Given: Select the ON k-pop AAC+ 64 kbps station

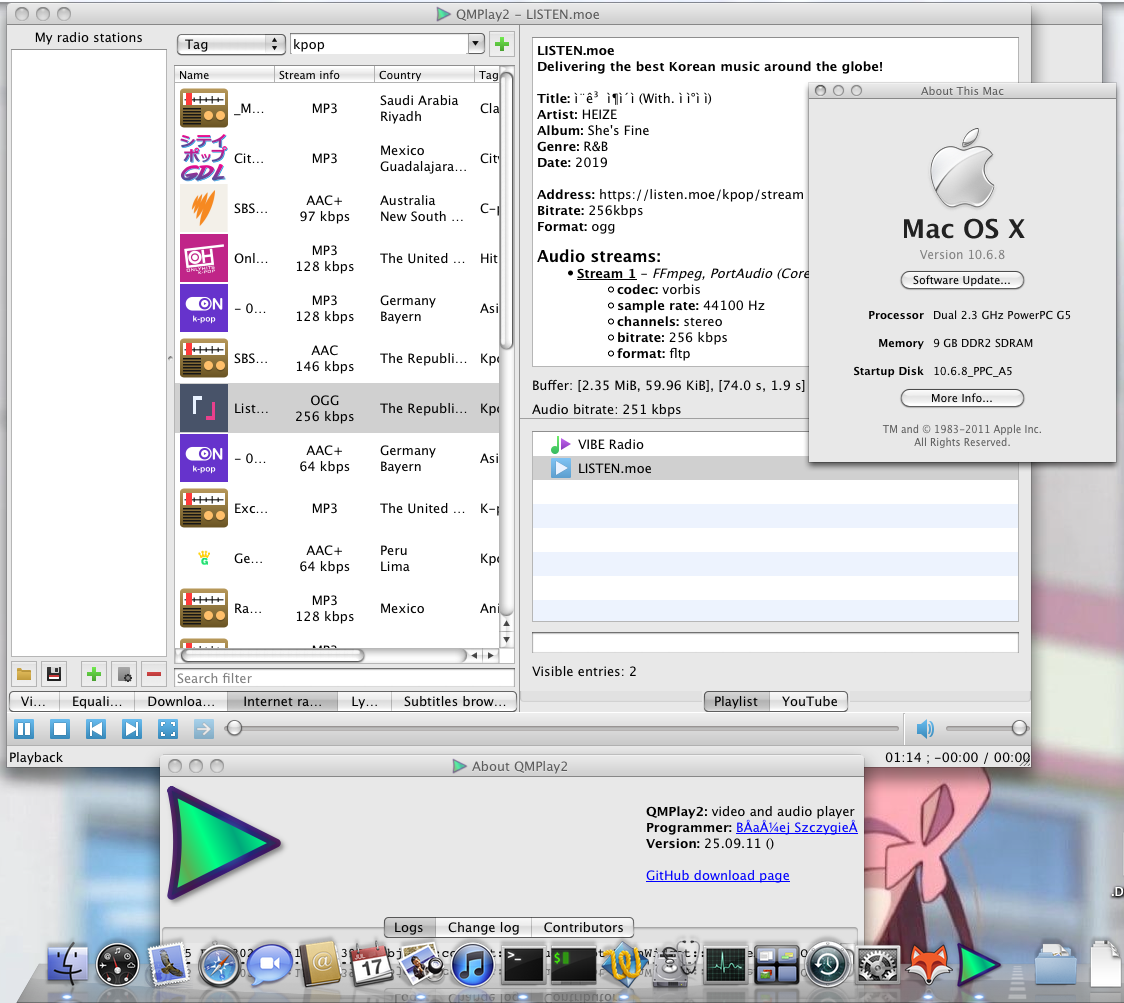Looking at the screenshot, I should (x=337, y=458).
